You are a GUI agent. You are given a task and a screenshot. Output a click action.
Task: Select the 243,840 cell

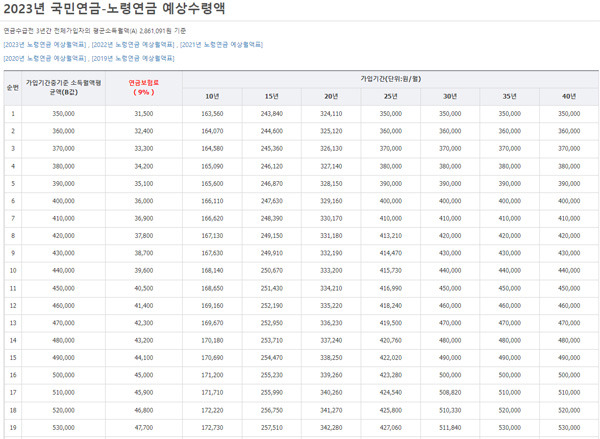272,114
